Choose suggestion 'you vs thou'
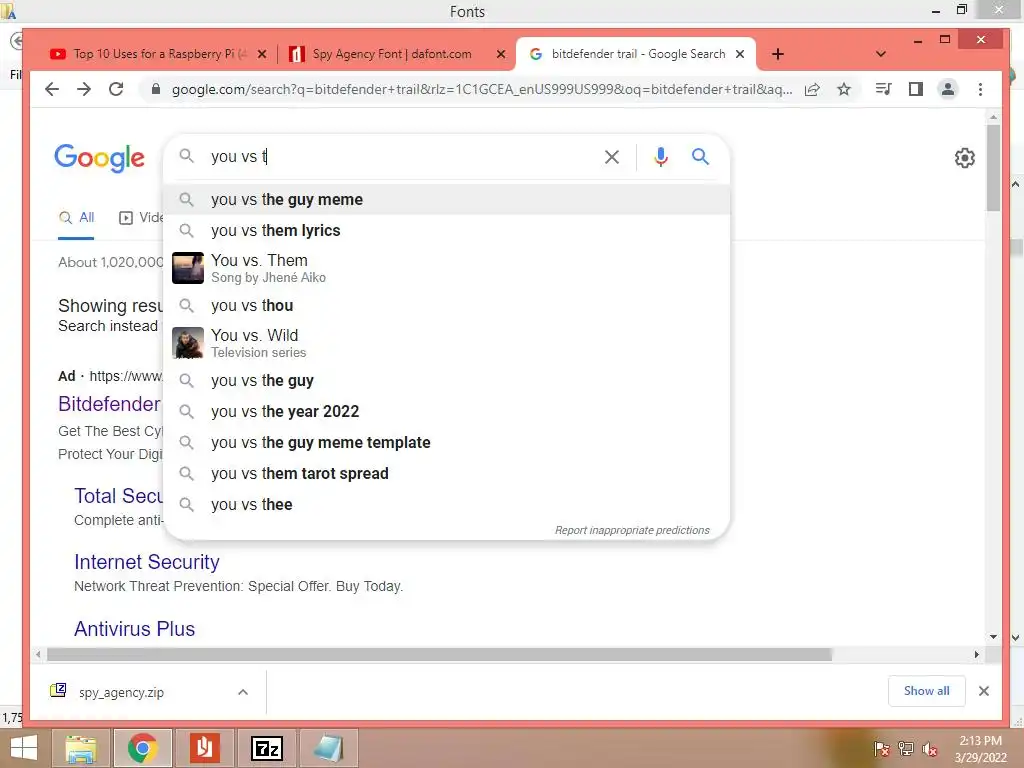The width and height of the screenshot is (1024, 768). tap(447, 306)
